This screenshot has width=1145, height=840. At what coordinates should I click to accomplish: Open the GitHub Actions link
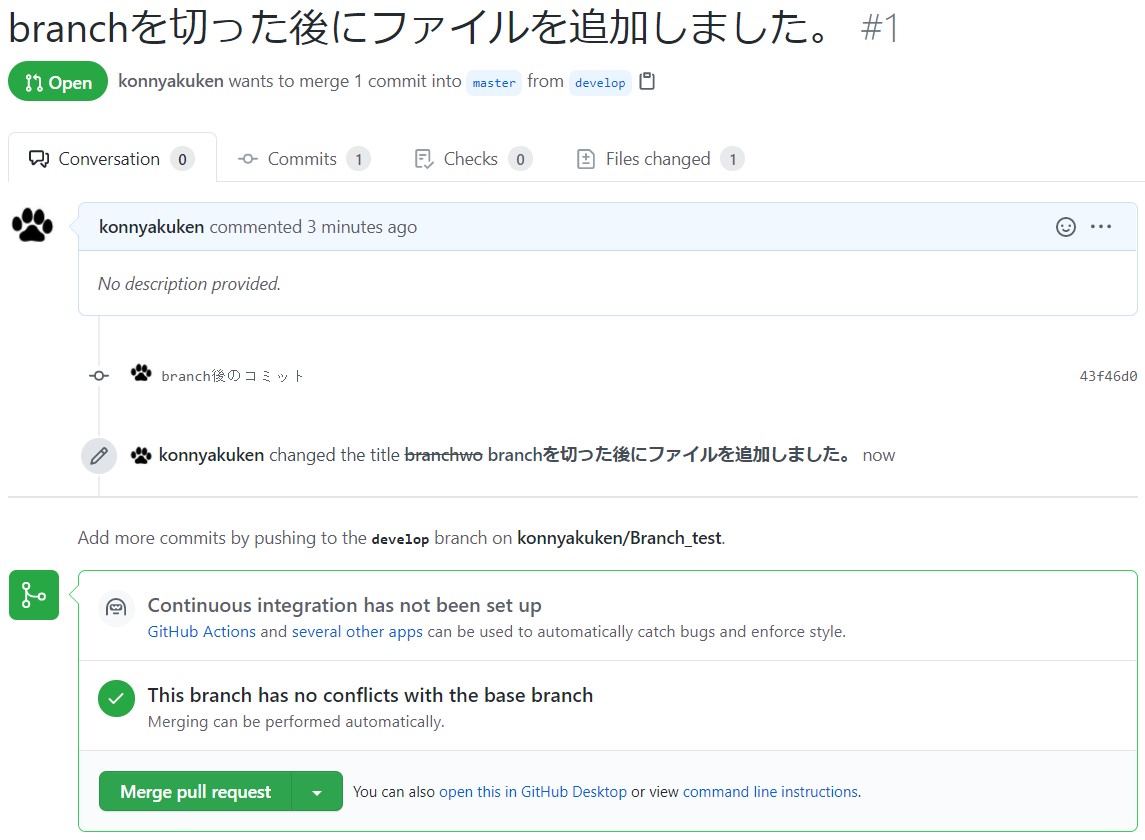[x=202, y=632]
